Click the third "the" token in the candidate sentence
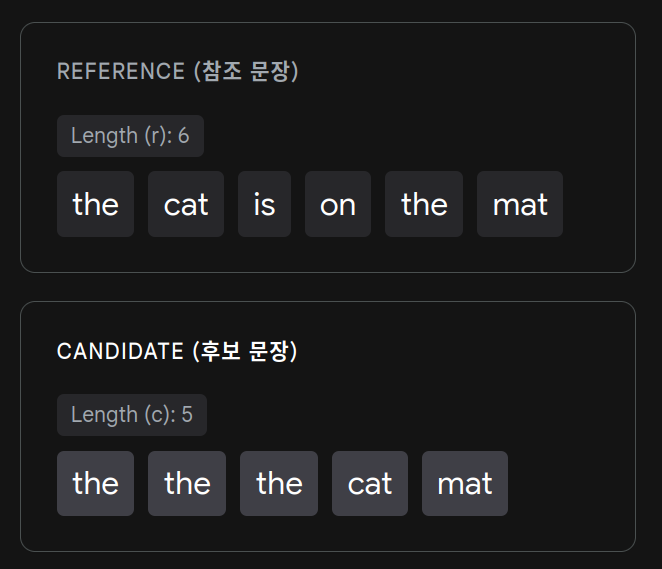This screenshot has width=662, height=569. click(279, 483)
